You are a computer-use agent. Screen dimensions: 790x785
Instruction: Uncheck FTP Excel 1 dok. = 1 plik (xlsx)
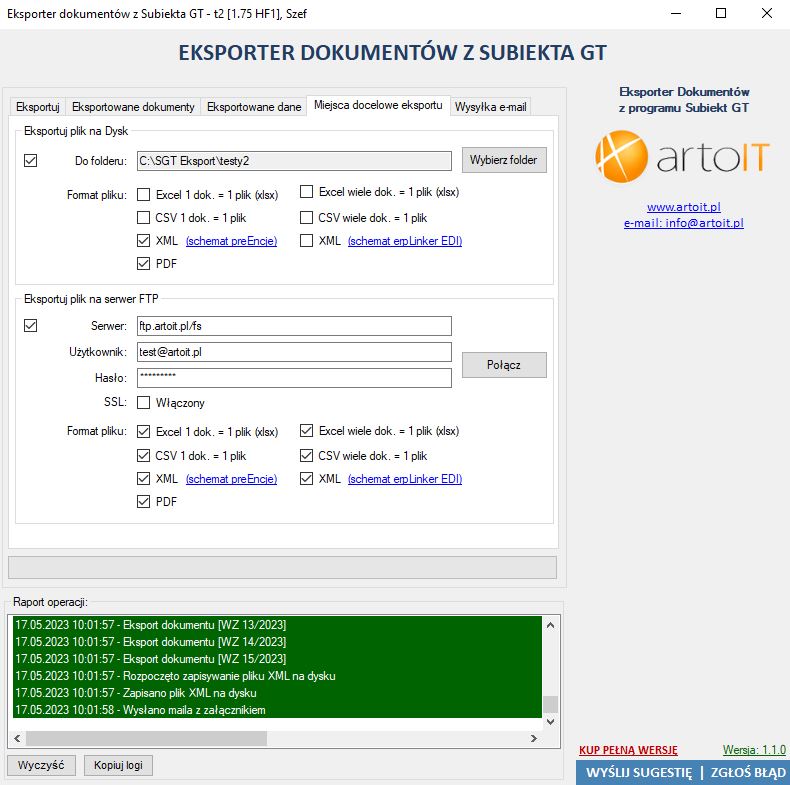point(144,431)
